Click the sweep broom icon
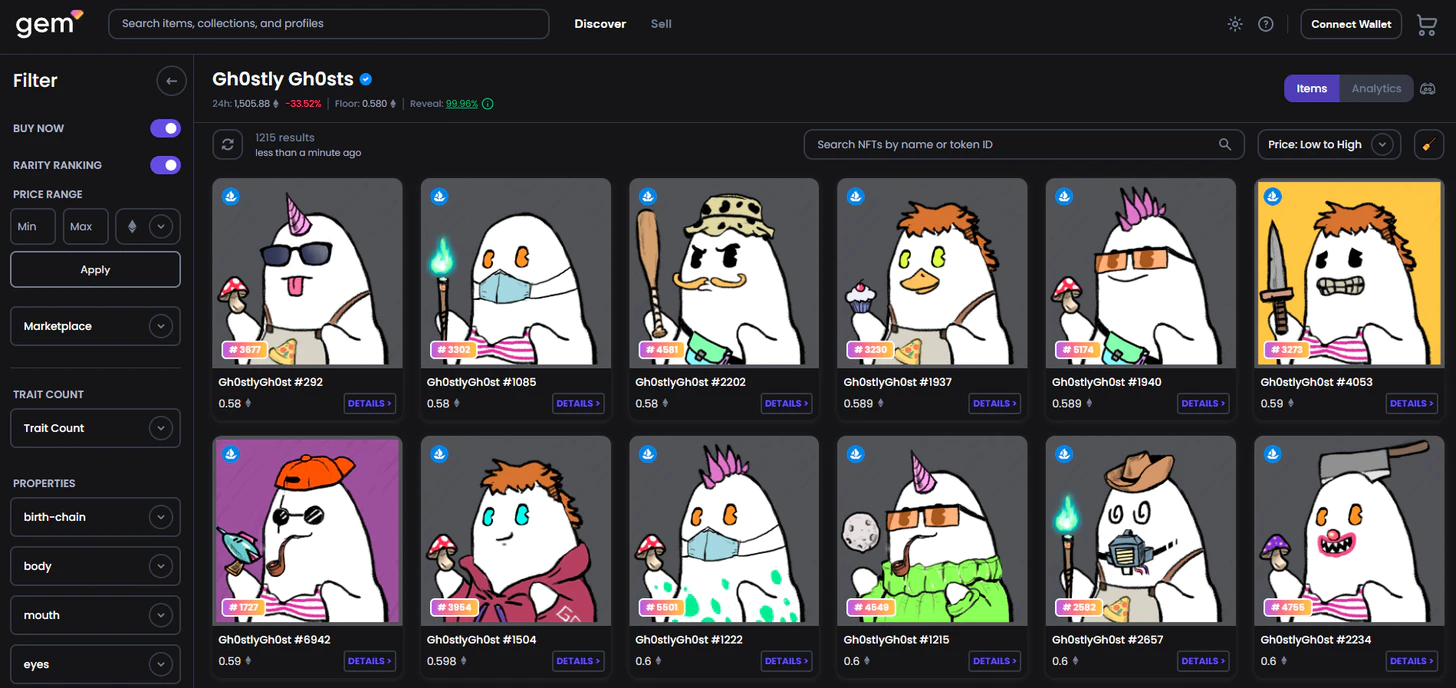The width and height of the screenshot is (1456, 688). click(1429, 145)
